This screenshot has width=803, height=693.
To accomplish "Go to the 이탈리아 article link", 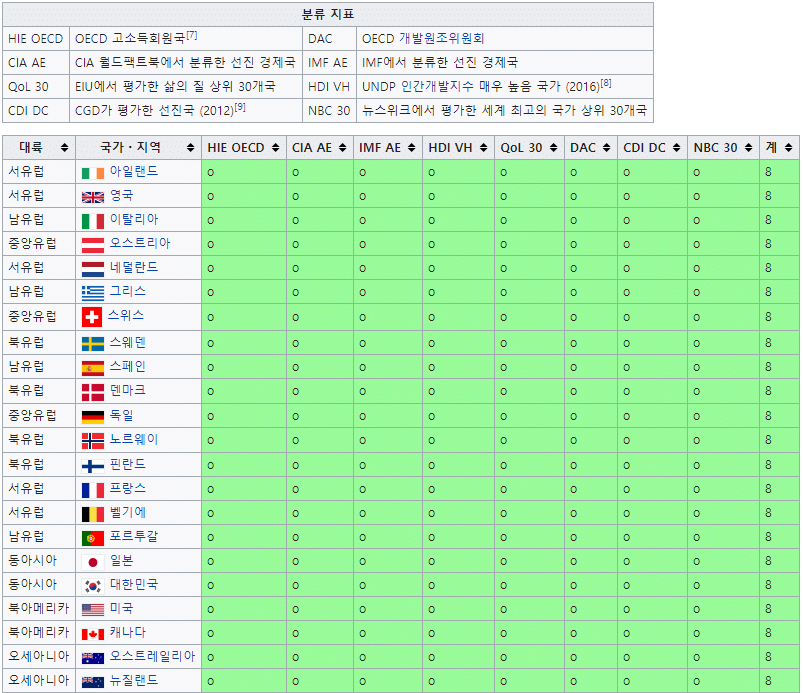I will pyautogui.click(x=134, y=219).
